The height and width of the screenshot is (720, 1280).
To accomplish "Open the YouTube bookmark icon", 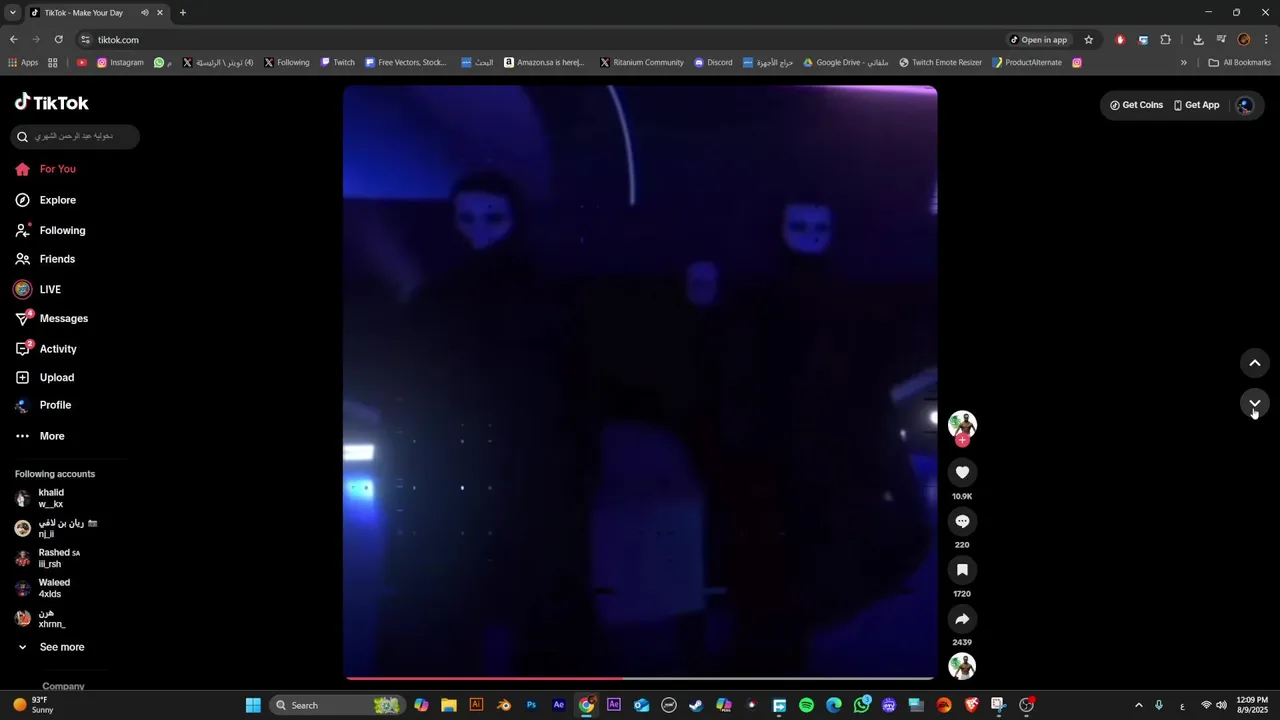I will (82, 62).
